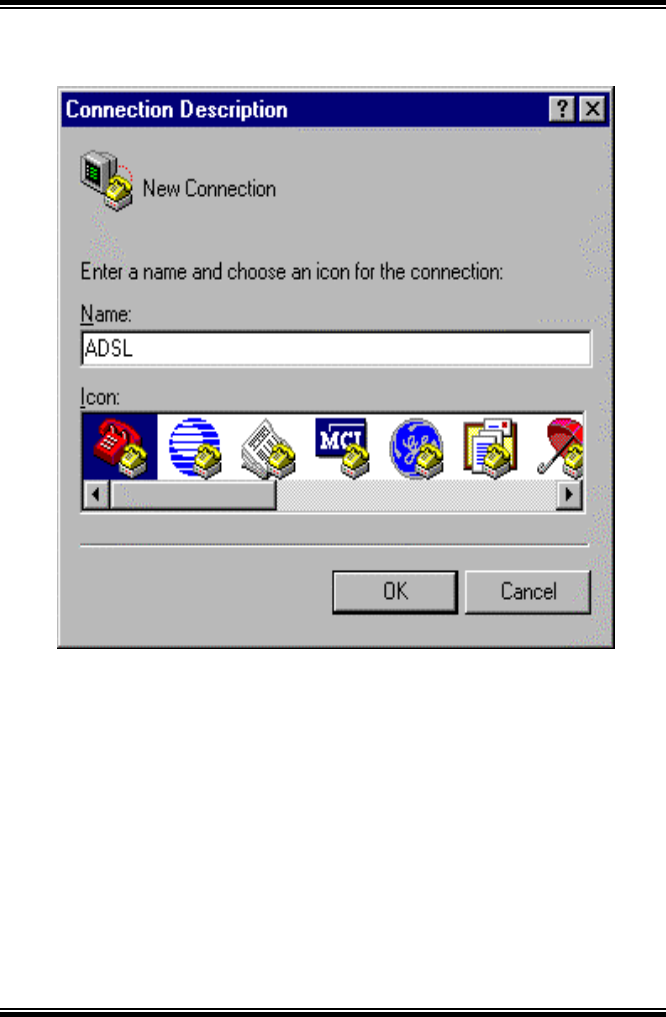Click the New Connection computer-phone icon
The height and width of the screenshot is (1017, 666).
(107, 180)
